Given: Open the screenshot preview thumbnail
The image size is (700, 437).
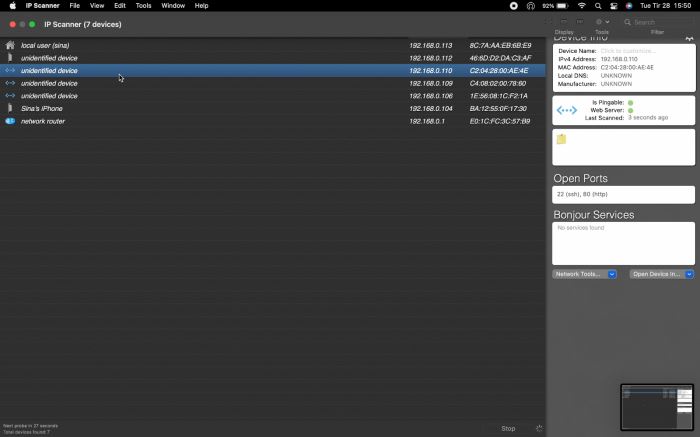Looking at the screenshot, I should (657, 407).
